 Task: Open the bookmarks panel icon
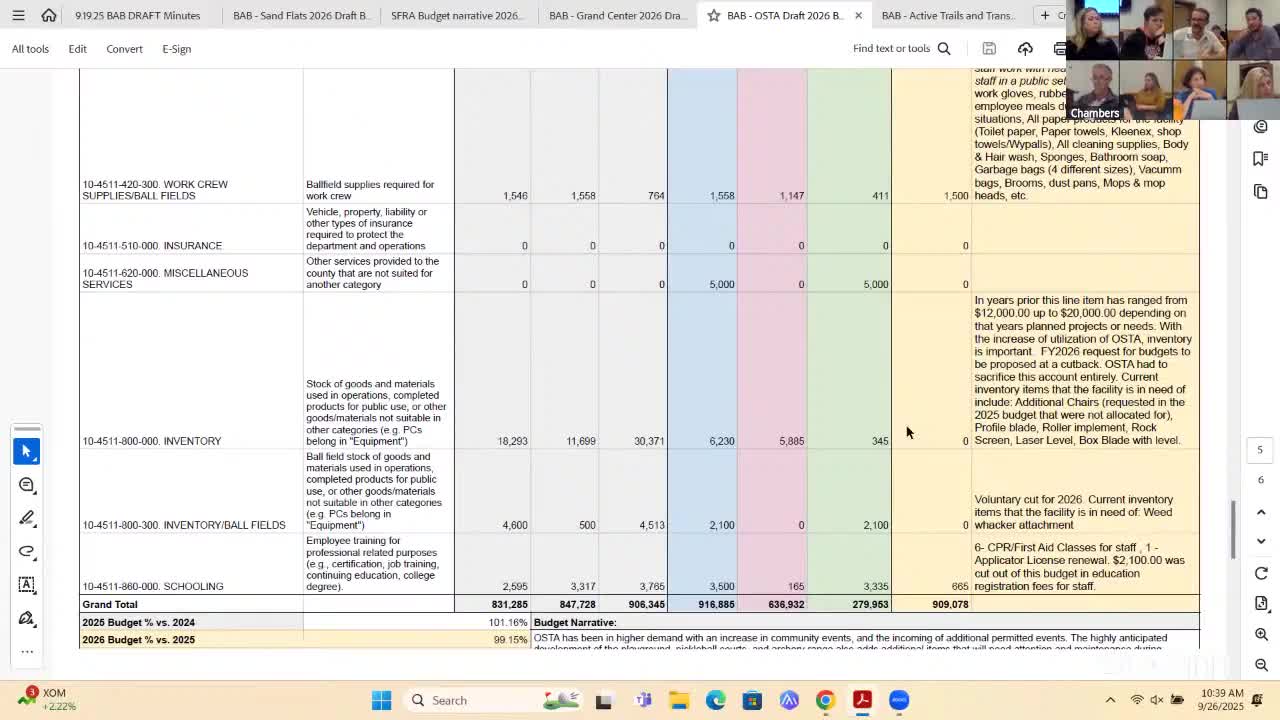coord(1260,159)
